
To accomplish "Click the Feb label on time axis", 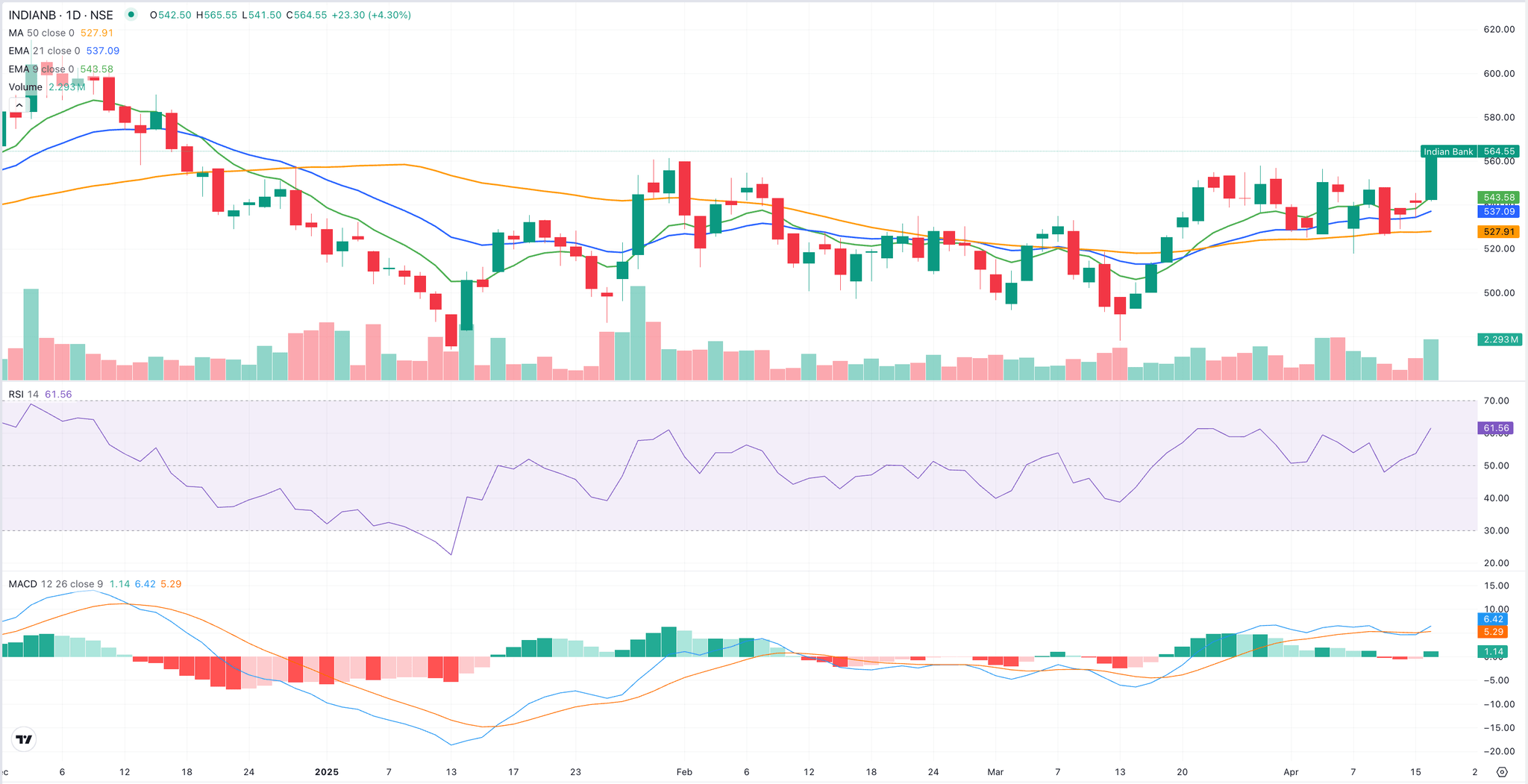I will tap(684, 772).
